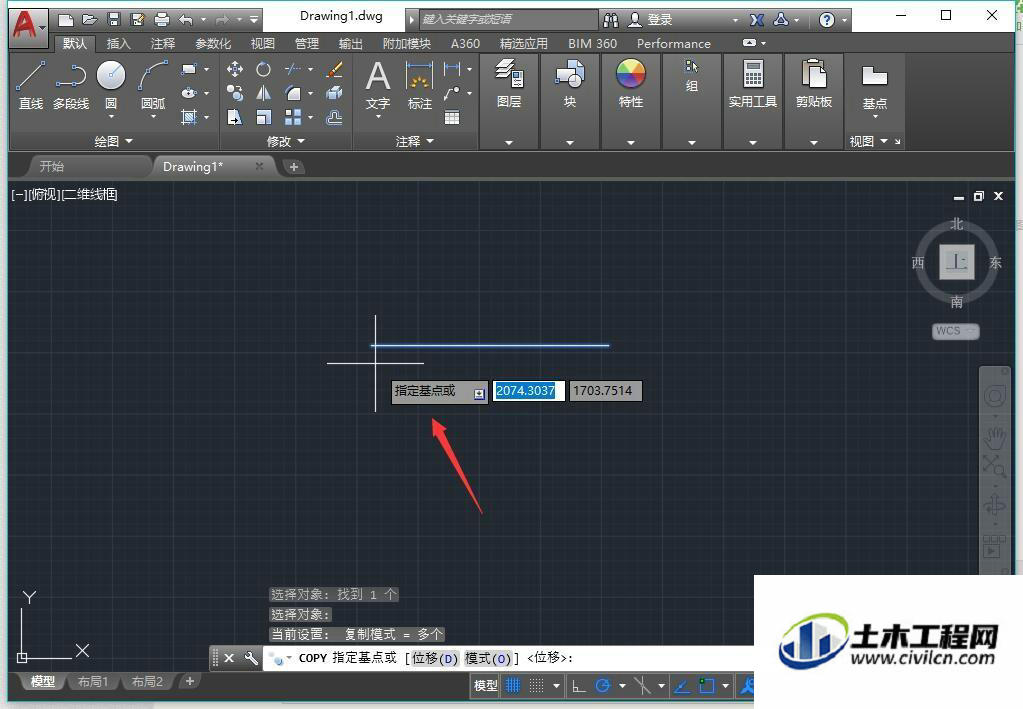
Task: Add a new drawing tab with plus
Action: coord(294,167)
